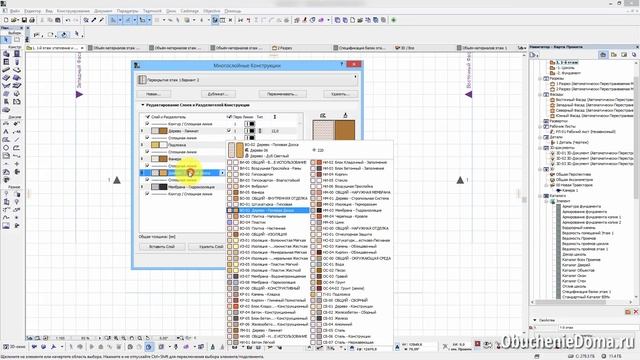The height and width of the screenshot is (360, 640).
Task: Open View Map in Navigator header
Action: pyautogui.click(x=613, y=54)
